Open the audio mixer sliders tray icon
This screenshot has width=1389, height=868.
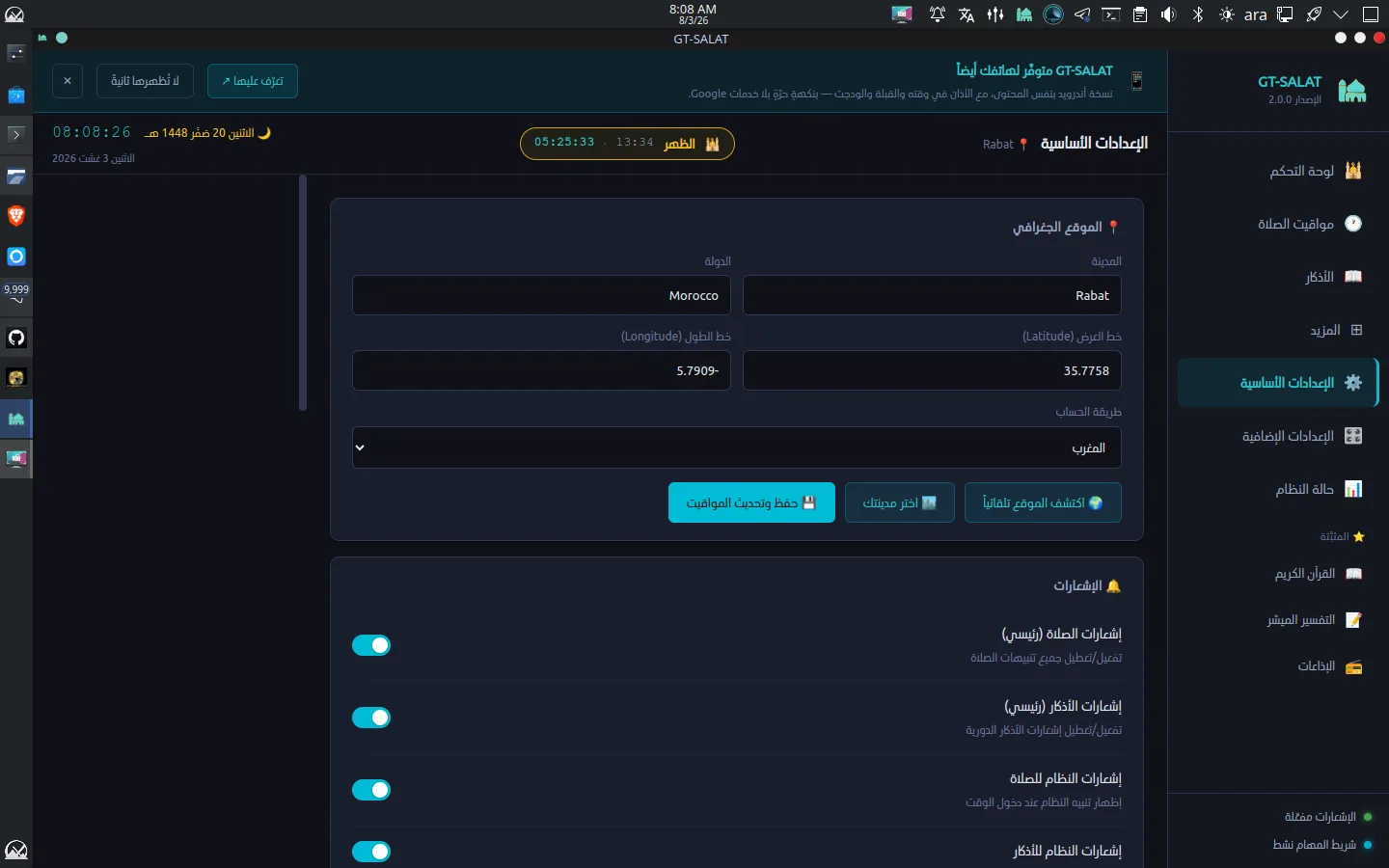995,14
